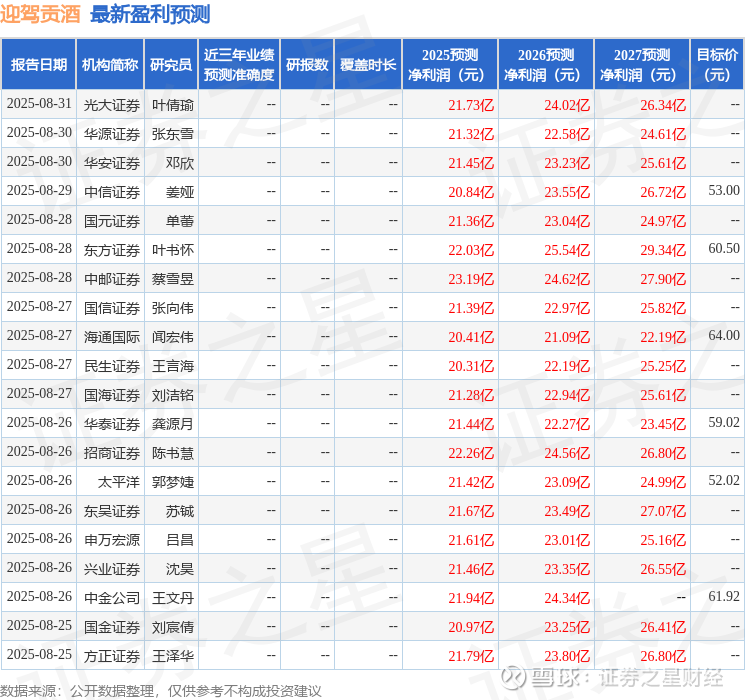Screen dimensions: 745x700
Task: Select the 研究员 column header
Action: (x=171, y=65)
